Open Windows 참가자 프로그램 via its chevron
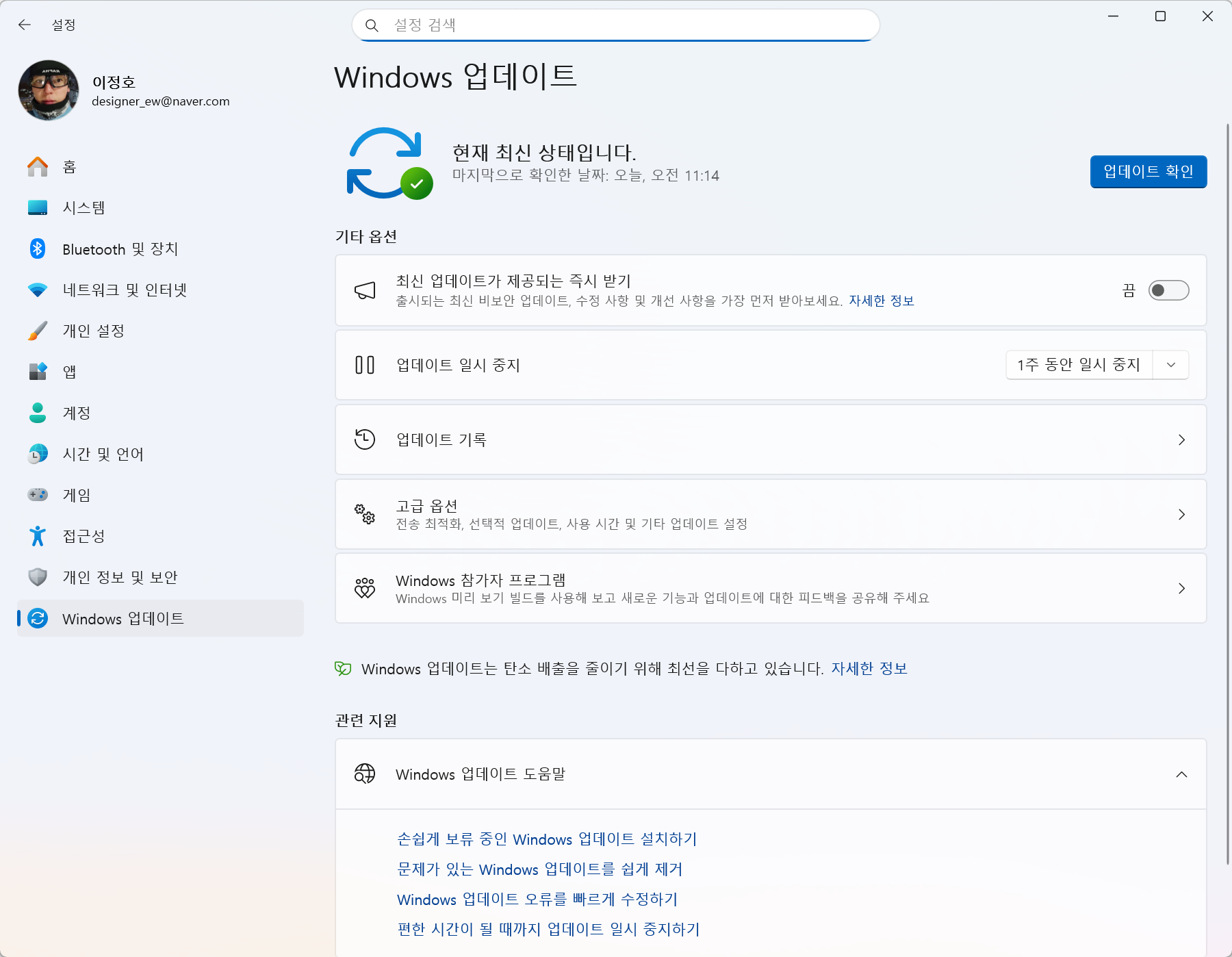1232x957 pixels. [1181, 588]
